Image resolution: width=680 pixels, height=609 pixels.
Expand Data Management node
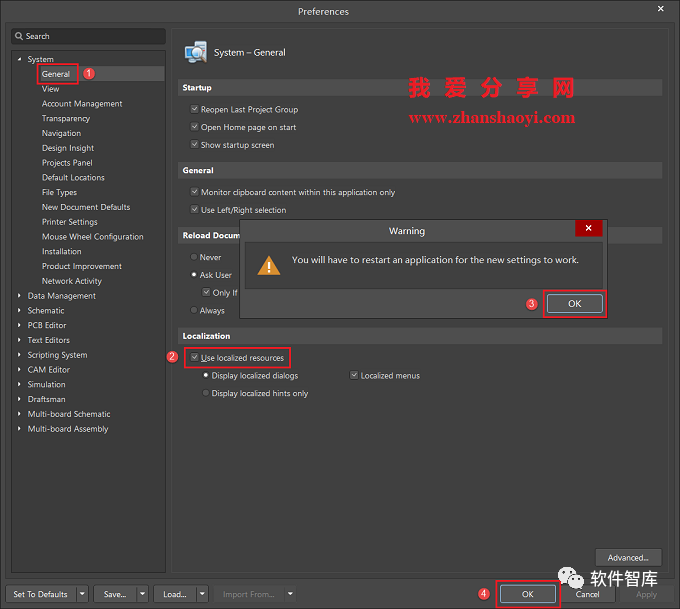(19, 296)
